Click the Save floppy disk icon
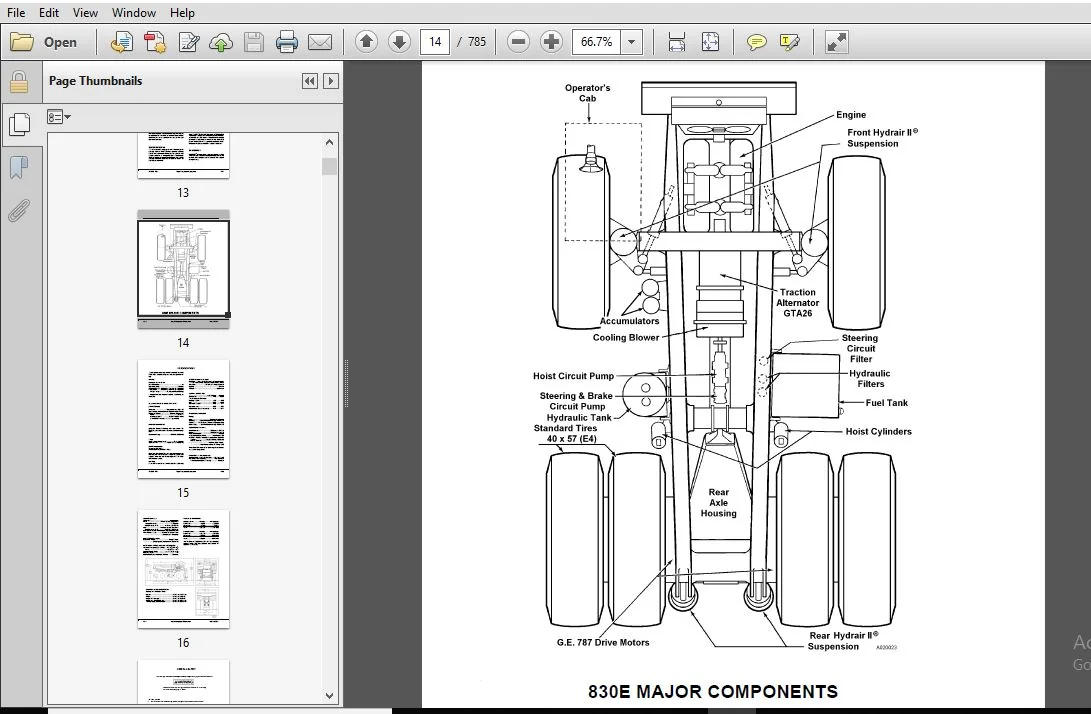The width and height of the screenshot is (1091, 714). pos(254,42)
